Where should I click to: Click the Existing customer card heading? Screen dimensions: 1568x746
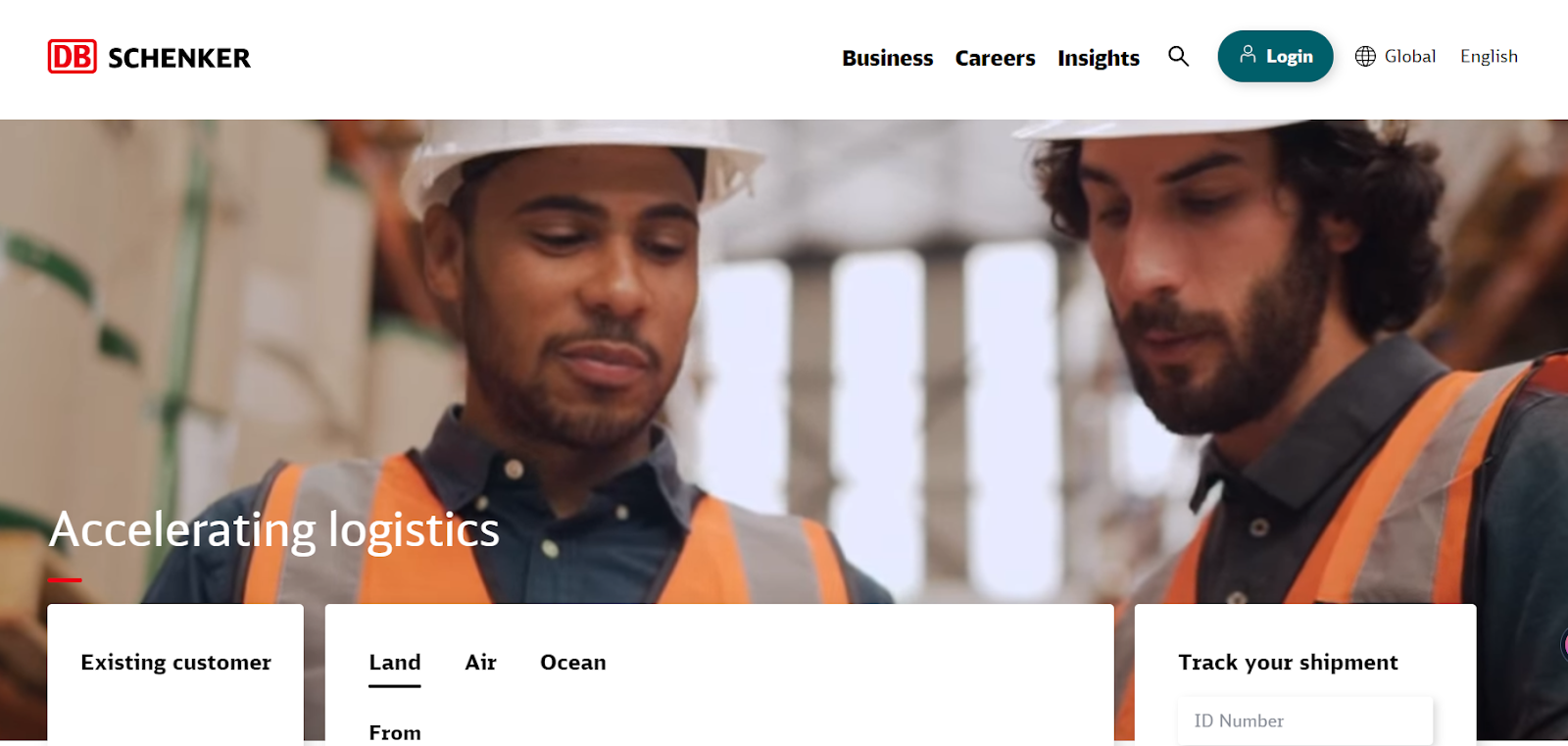coord(175,663)
